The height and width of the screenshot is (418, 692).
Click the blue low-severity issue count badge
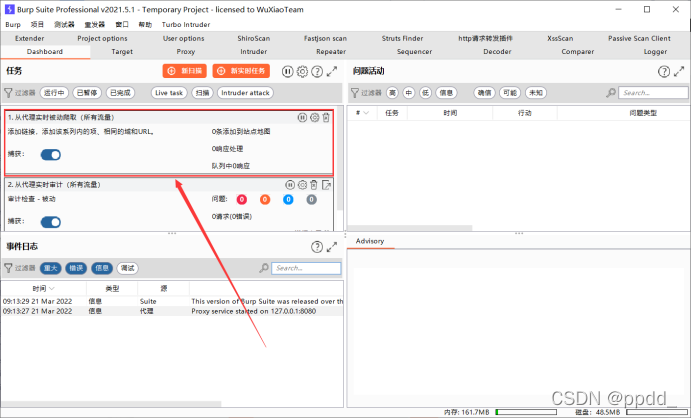[288, 200]
